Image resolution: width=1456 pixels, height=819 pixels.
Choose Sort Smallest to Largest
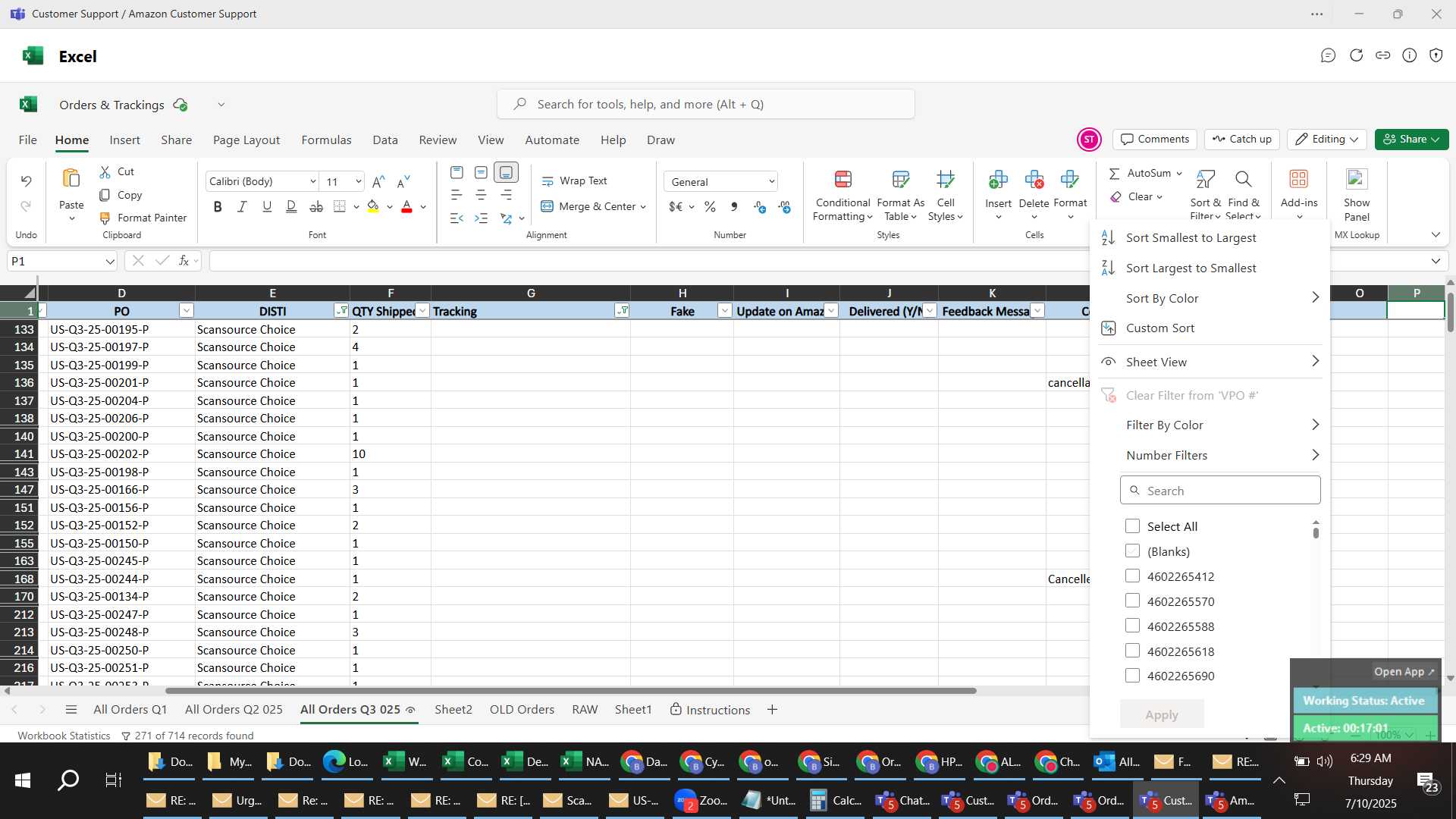coord(1210,238)
